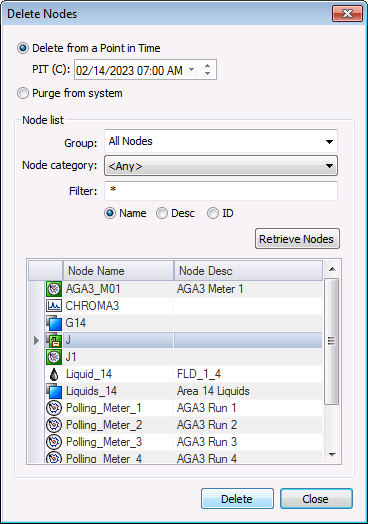Viewport: 368px width, 524px height.
Task: Click the J1 meter node icon
Action: [x=54, y=357]
